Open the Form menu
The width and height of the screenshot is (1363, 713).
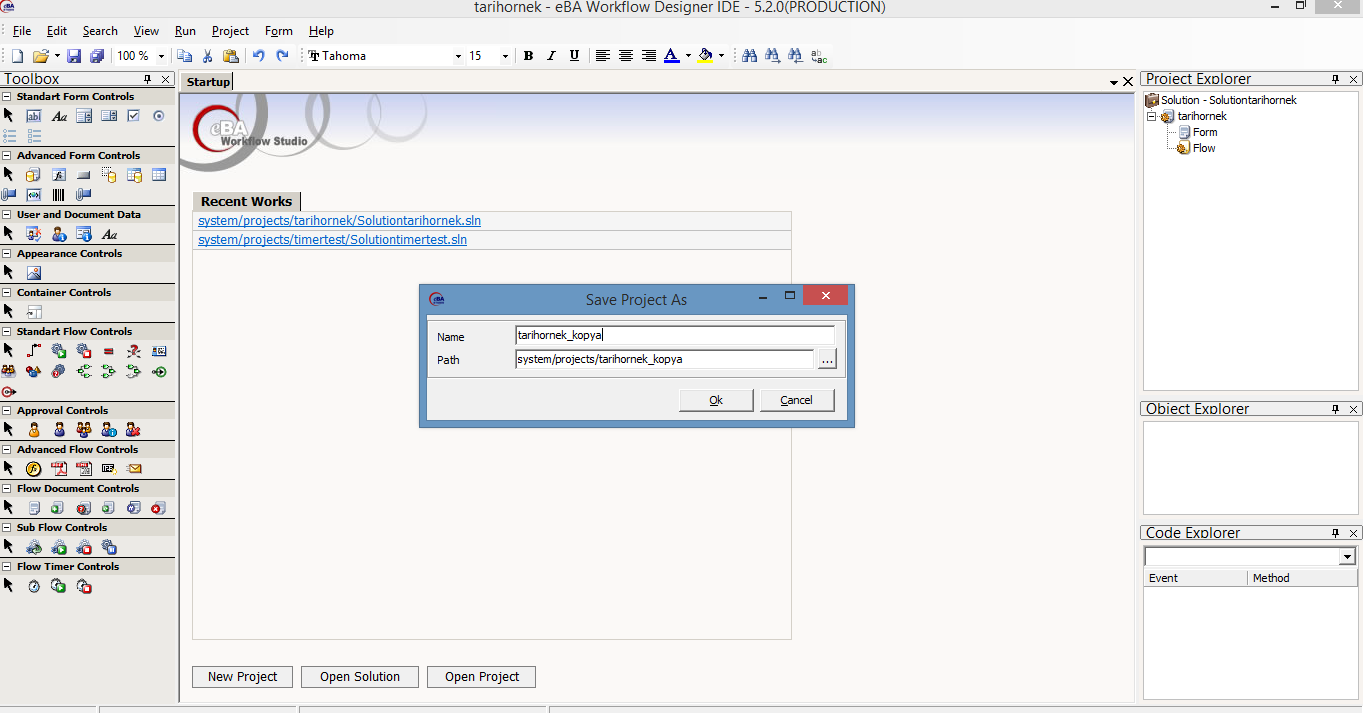[x=279, y=31]
